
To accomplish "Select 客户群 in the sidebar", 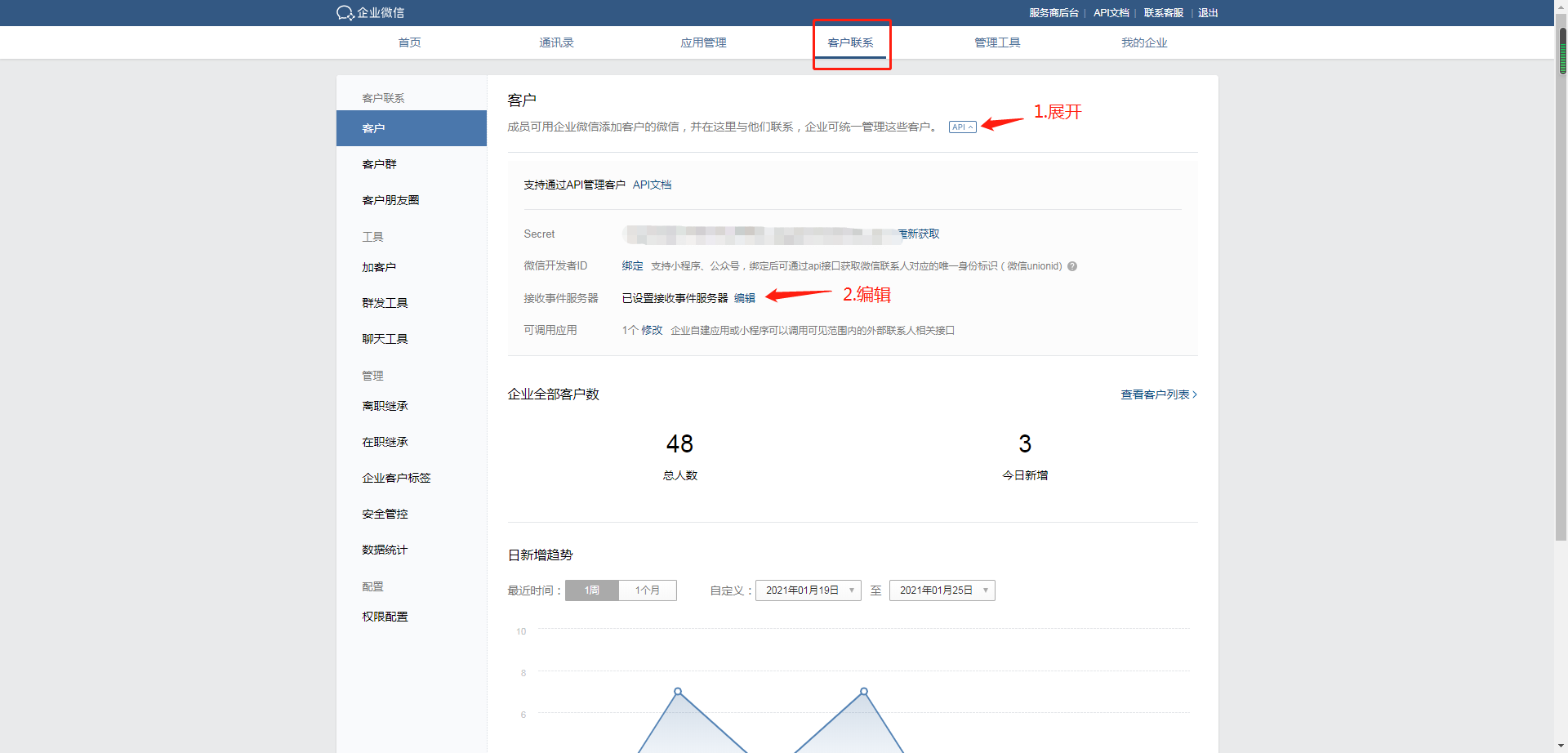I will pyautogui.click(x=379, y=163).
